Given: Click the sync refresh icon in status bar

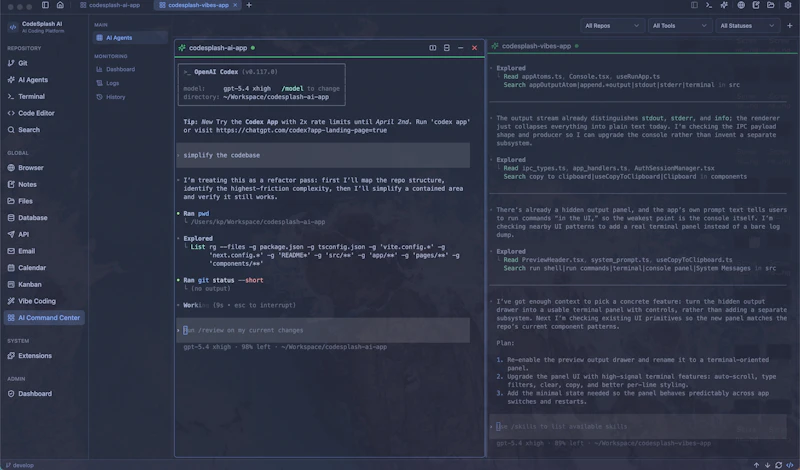Looking at the screenshot, I should point(779,465).
